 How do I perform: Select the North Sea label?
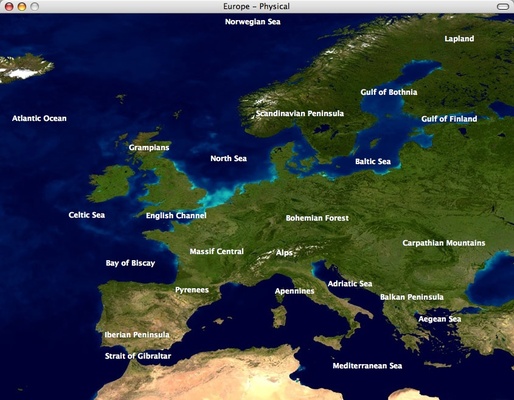(229, 159)
